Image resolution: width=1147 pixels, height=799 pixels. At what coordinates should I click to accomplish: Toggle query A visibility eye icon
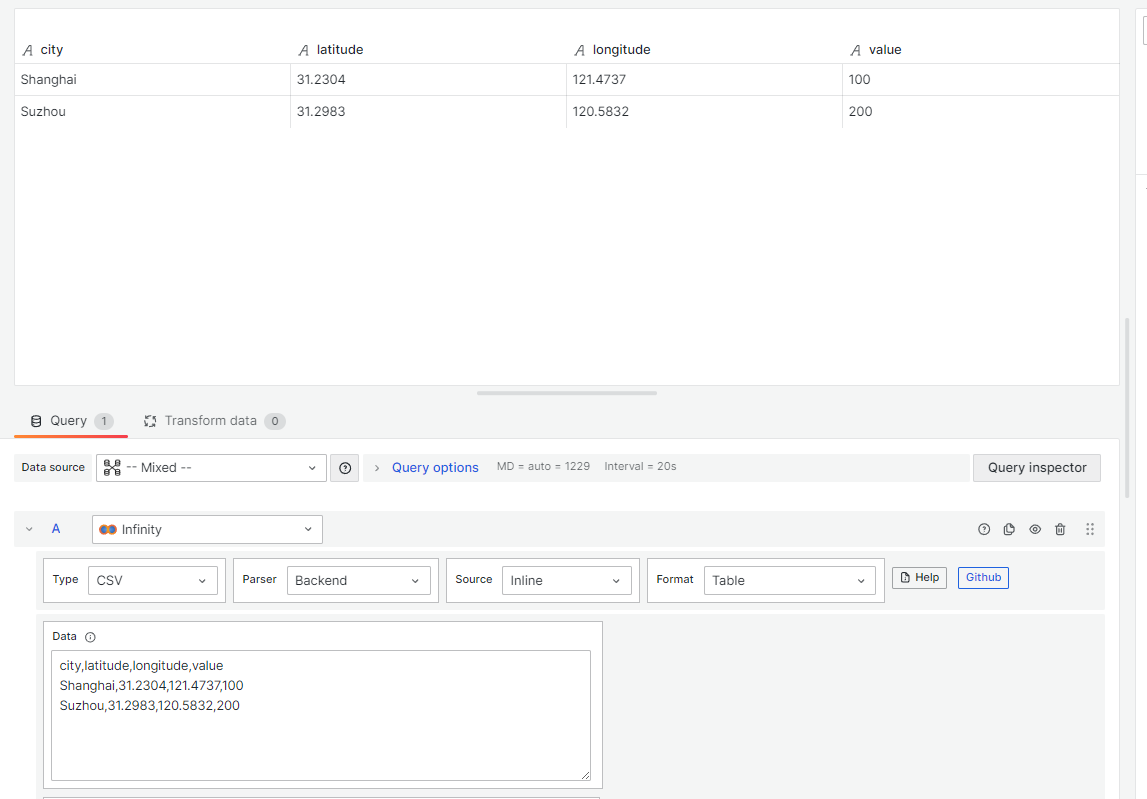pos(1035,529)
